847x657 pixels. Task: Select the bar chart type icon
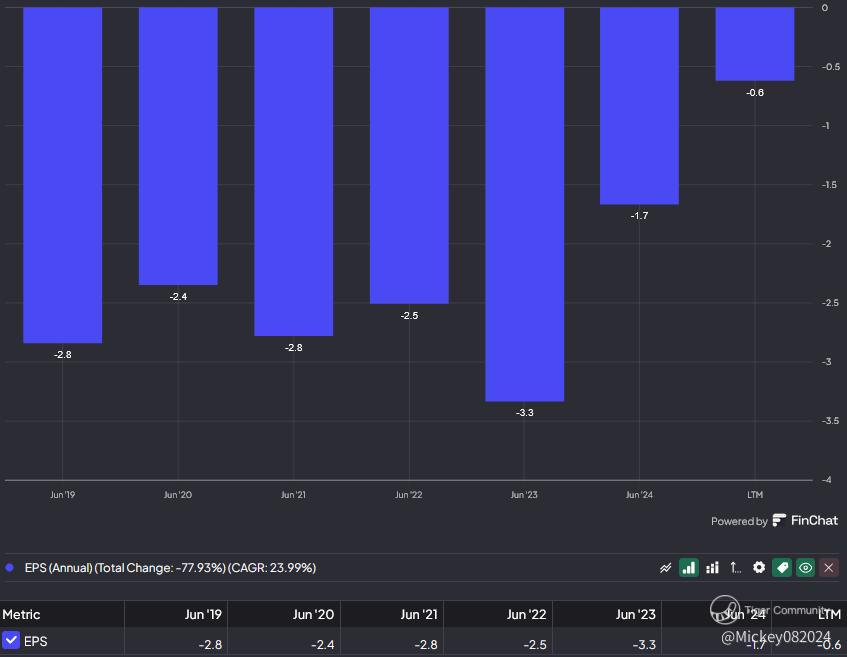click(689, 568)
